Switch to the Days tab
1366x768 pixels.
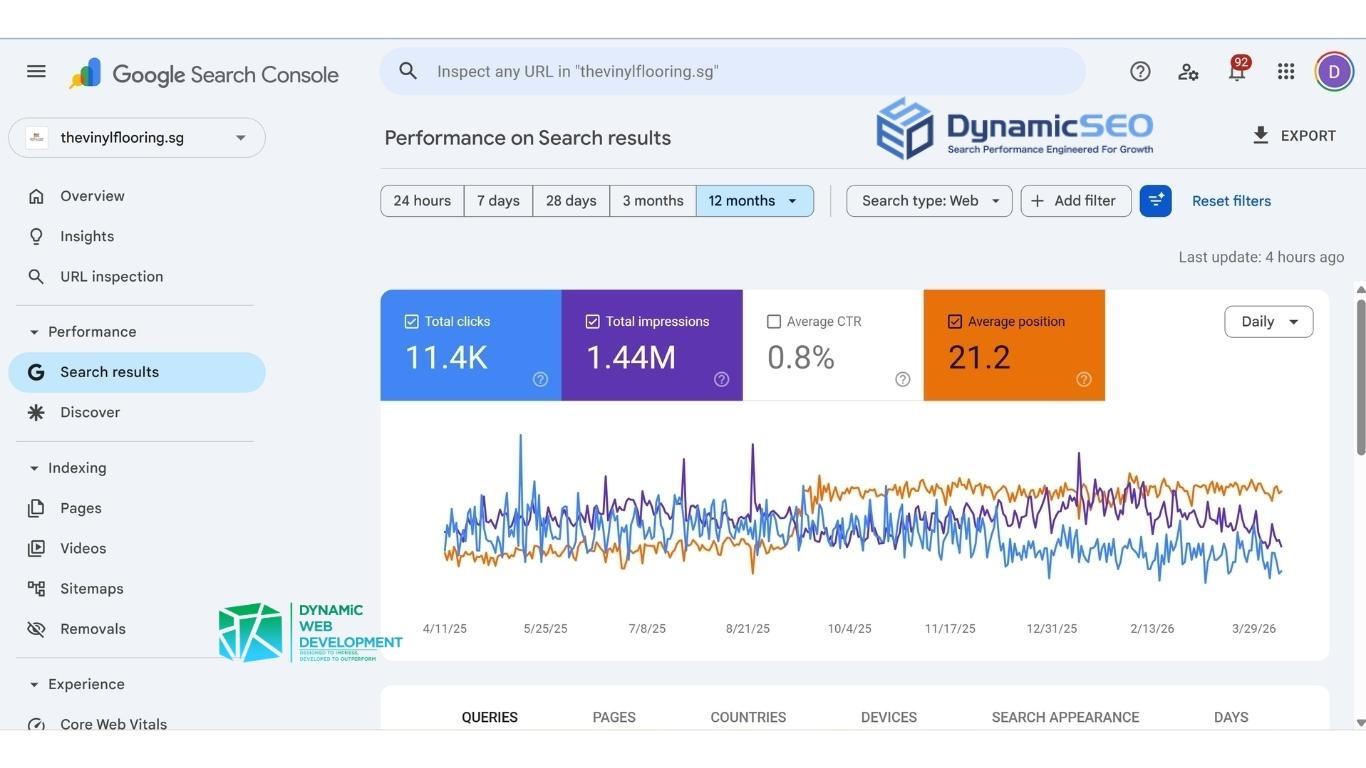pos(1231,717)
